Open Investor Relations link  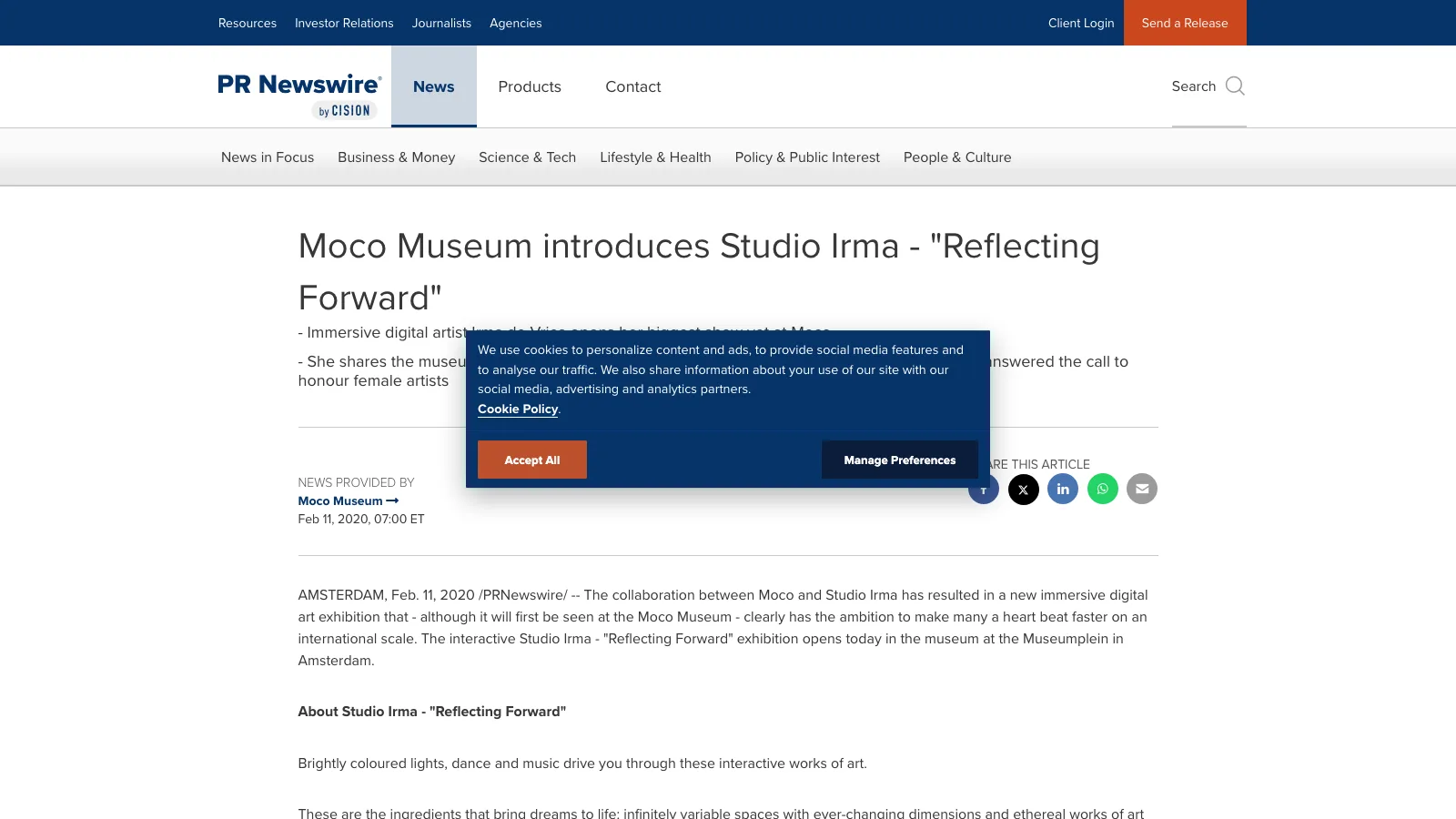click(344, 23)
